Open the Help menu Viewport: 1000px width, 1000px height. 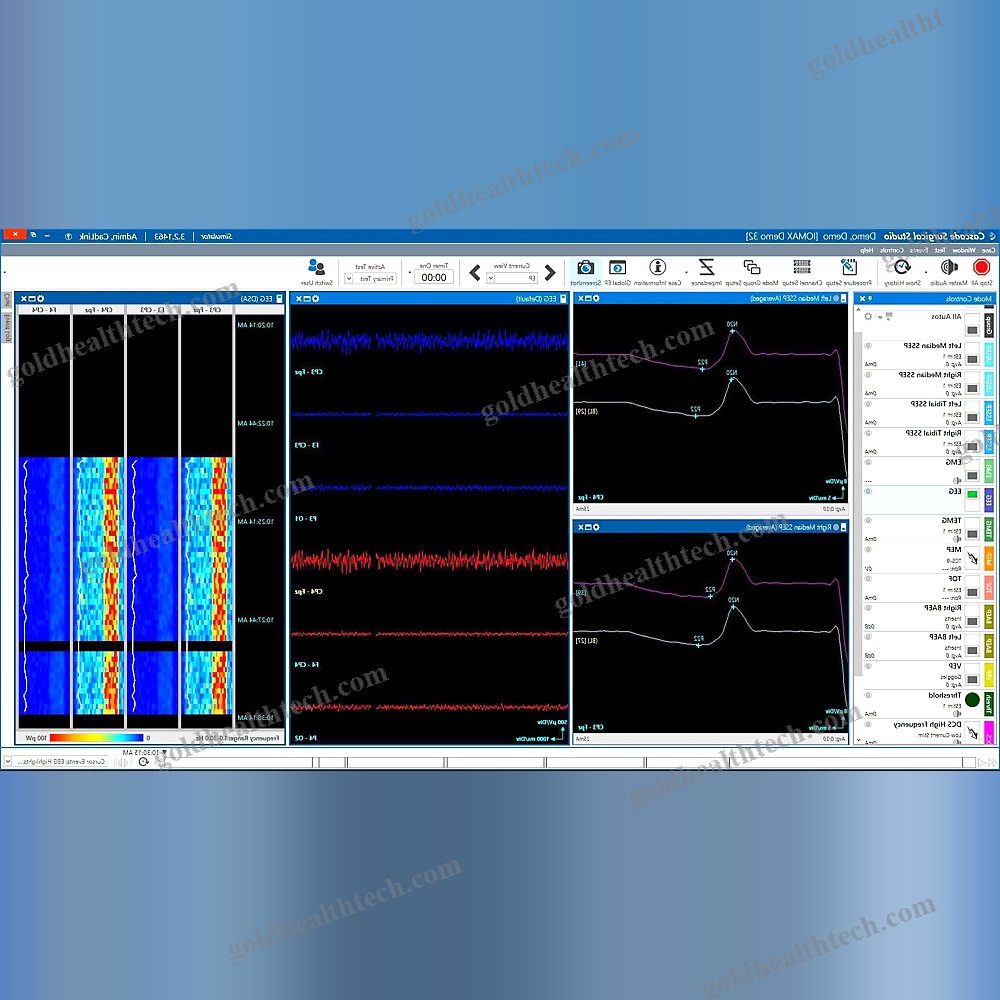point(866,250)
